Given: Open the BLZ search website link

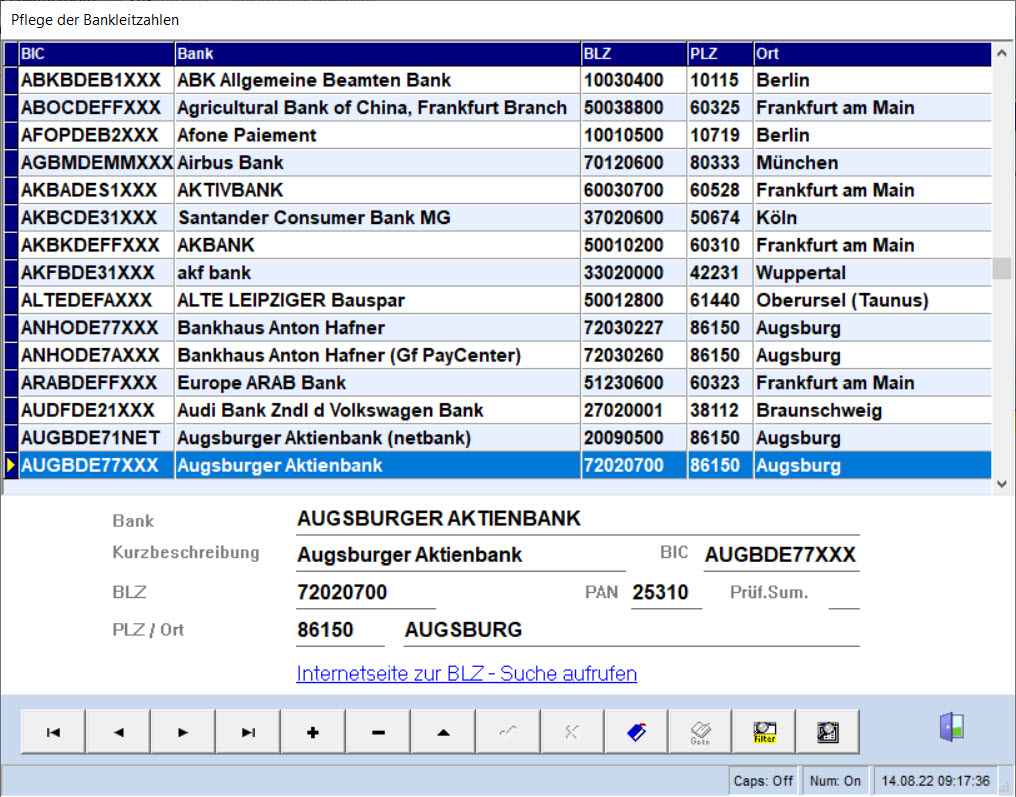Looking at the screenshot, I should click(x=466, y=674).
